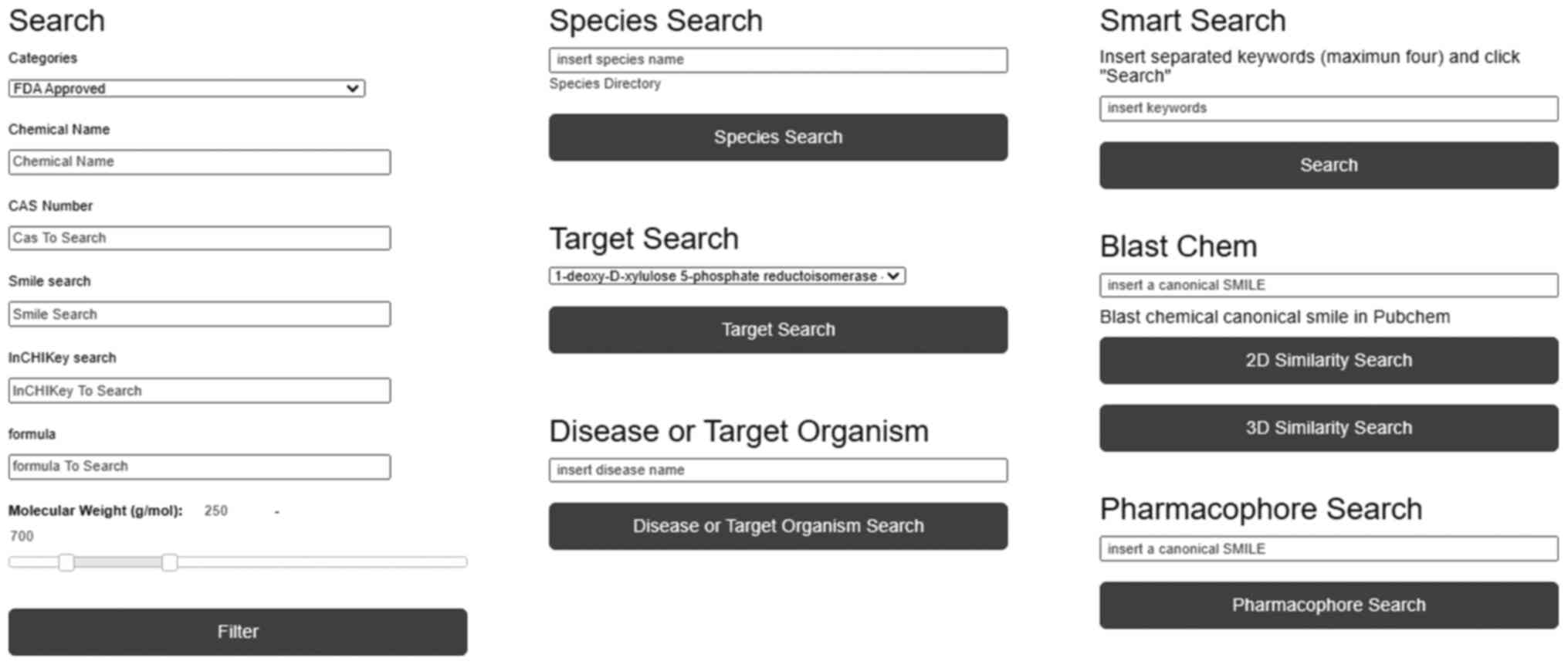Image resolution: width=1568 pixels, height=665 pixels.
Task: Expand the Target Search enzyme dropdown
Action: pos(726,277)
